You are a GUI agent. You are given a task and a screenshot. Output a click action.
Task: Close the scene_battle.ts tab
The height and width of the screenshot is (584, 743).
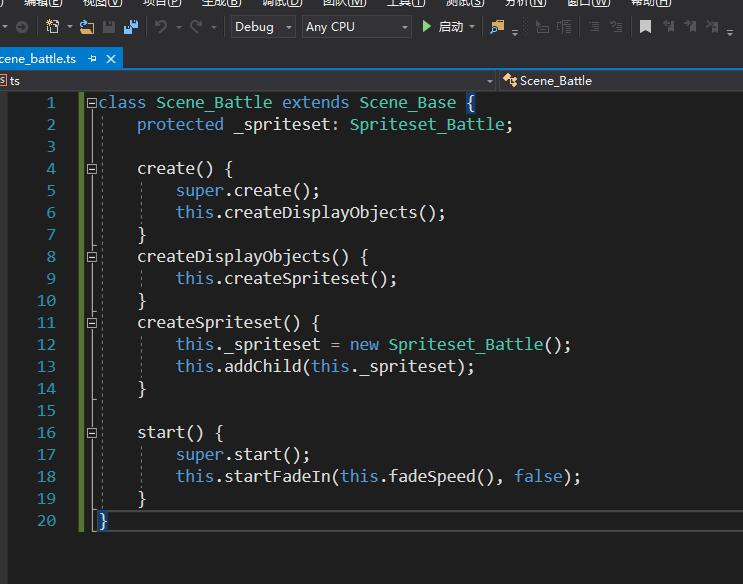point(111,59)
